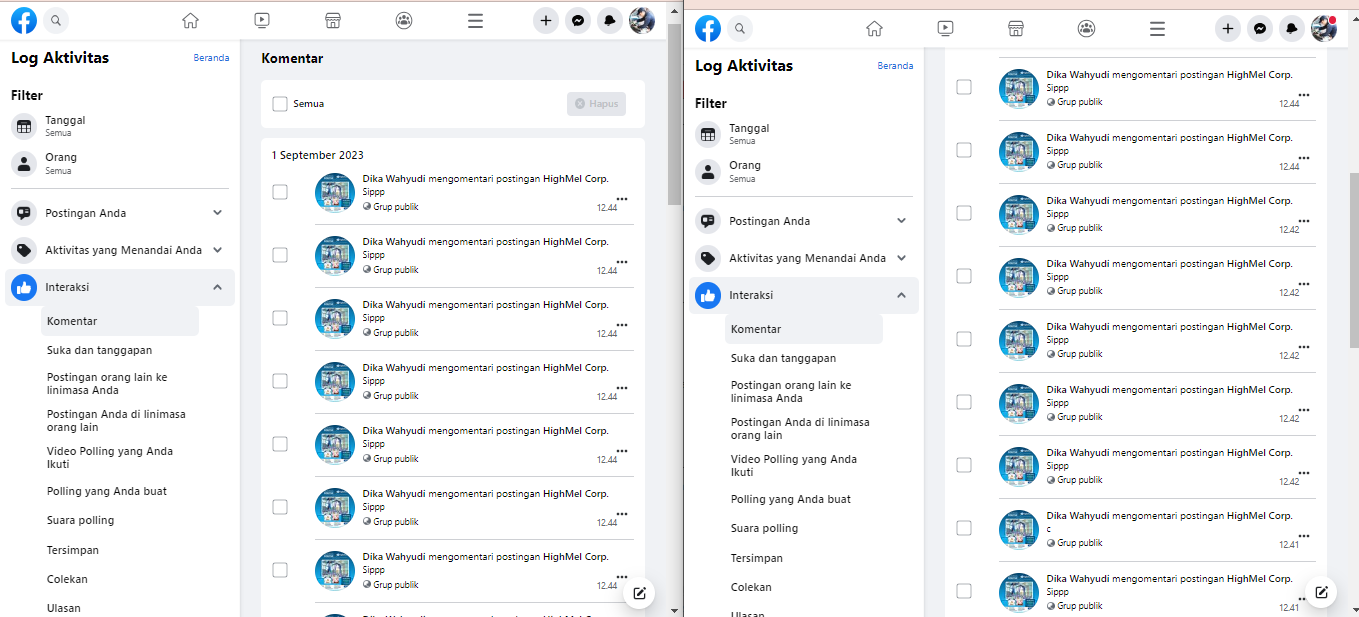Click the "1 September 2023" date heading
1359x617 pixels.
click(318, 155)
